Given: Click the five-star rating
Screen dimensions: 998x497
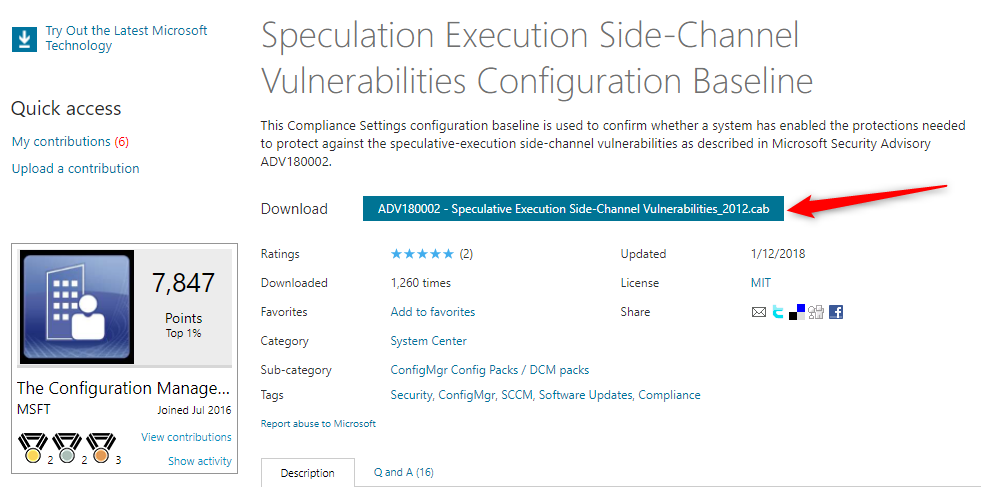Looking at the screenshot, I should [x=422, y=254].
